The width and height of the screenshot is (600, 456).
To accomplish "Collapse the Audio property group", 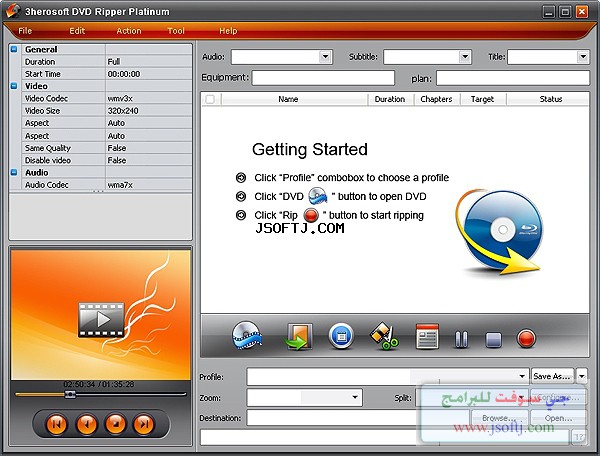I will 14,173.
